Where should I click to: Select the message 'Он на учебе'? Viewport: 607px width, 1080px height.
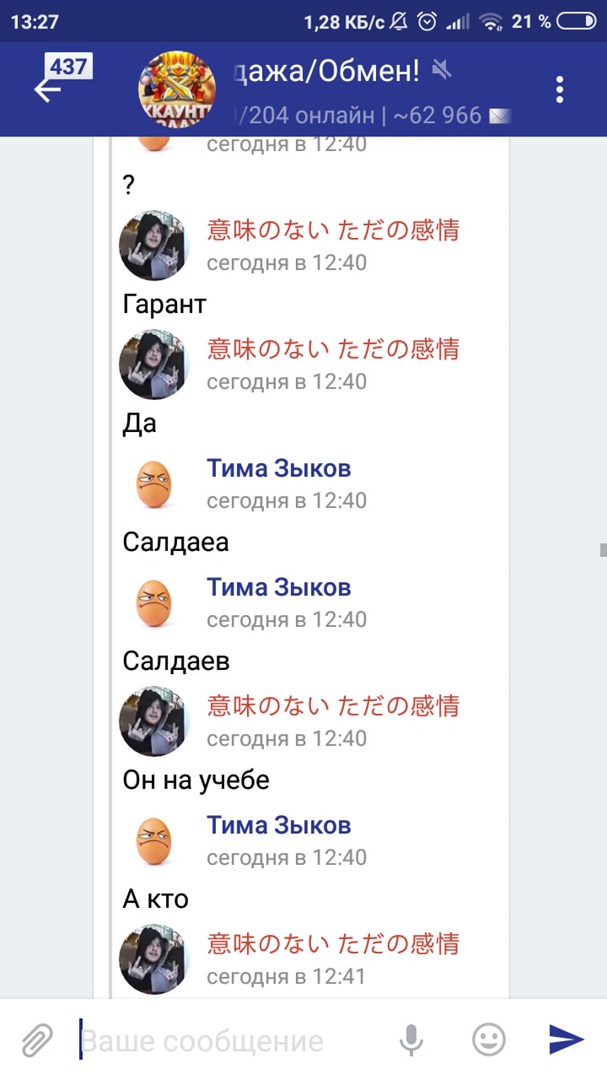tap(196, 780)
